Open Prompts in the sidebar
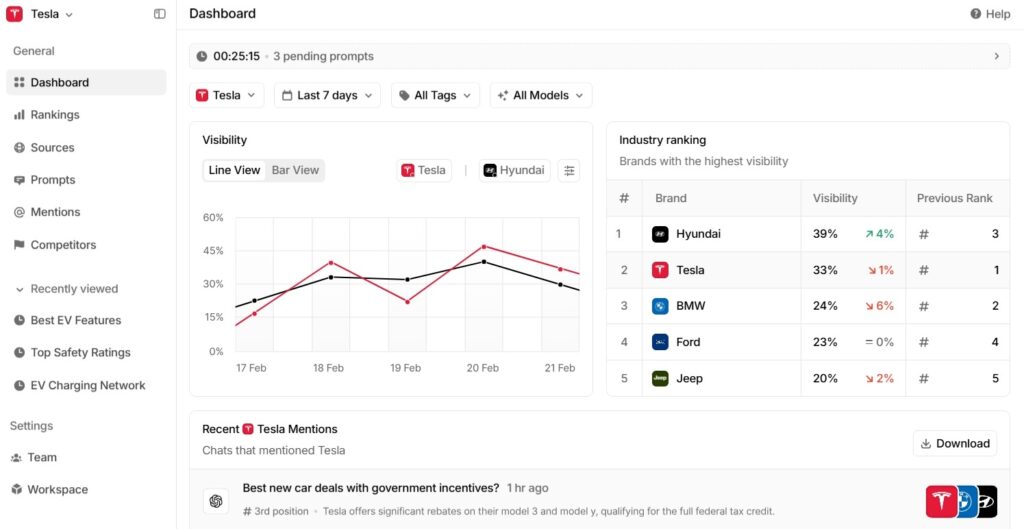 coord(52,180)
